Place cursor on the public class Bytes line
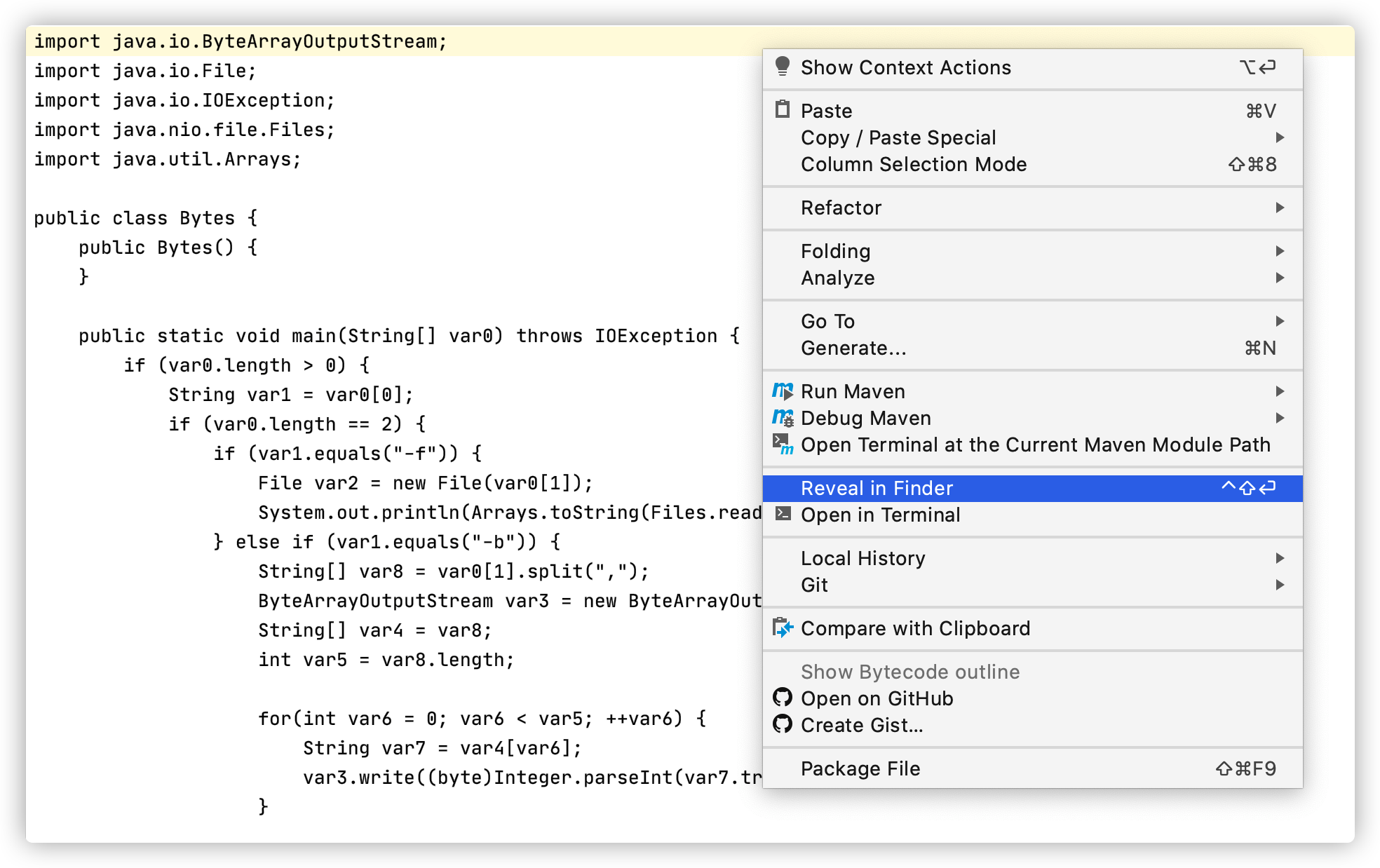 (x=146, y=218)
